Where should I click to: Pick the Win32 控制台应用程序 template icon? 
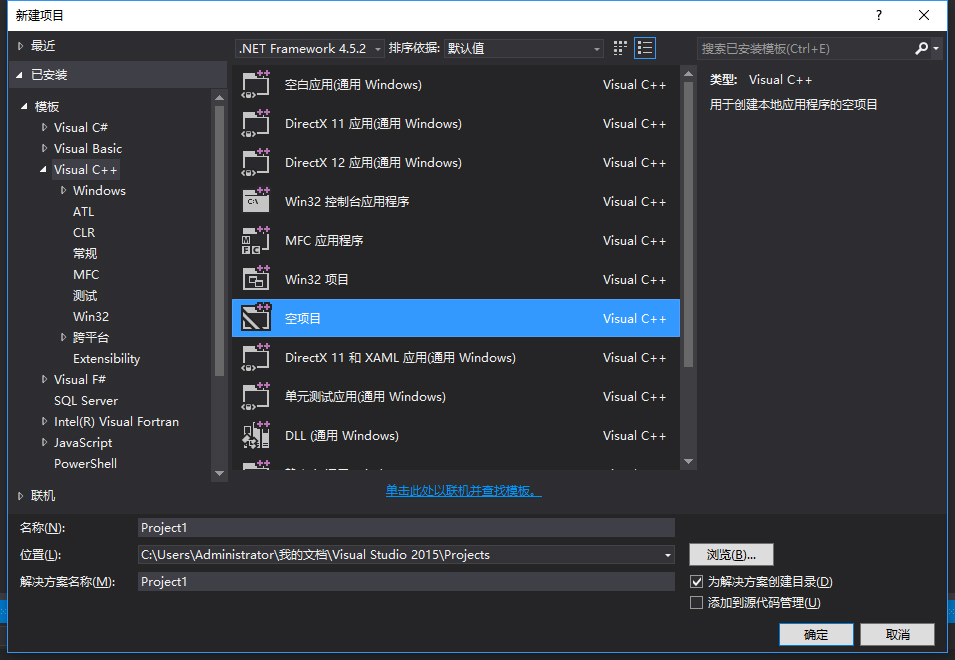tap(256, 201)
